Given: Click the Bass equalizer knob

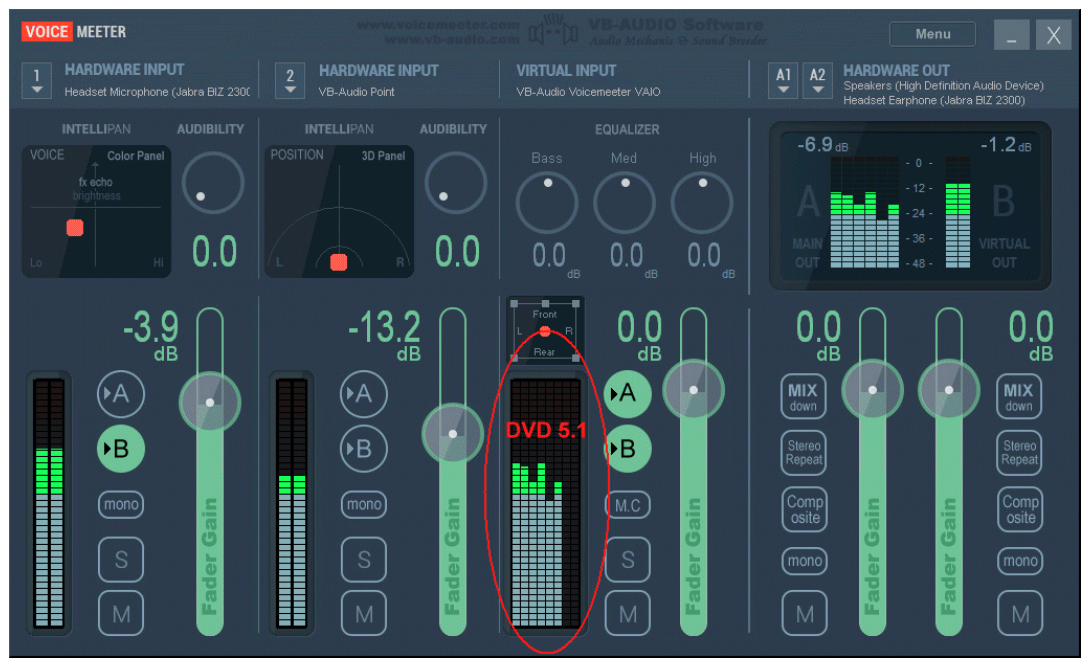Looking at the screenshot, I should click(x=547, y=203).
